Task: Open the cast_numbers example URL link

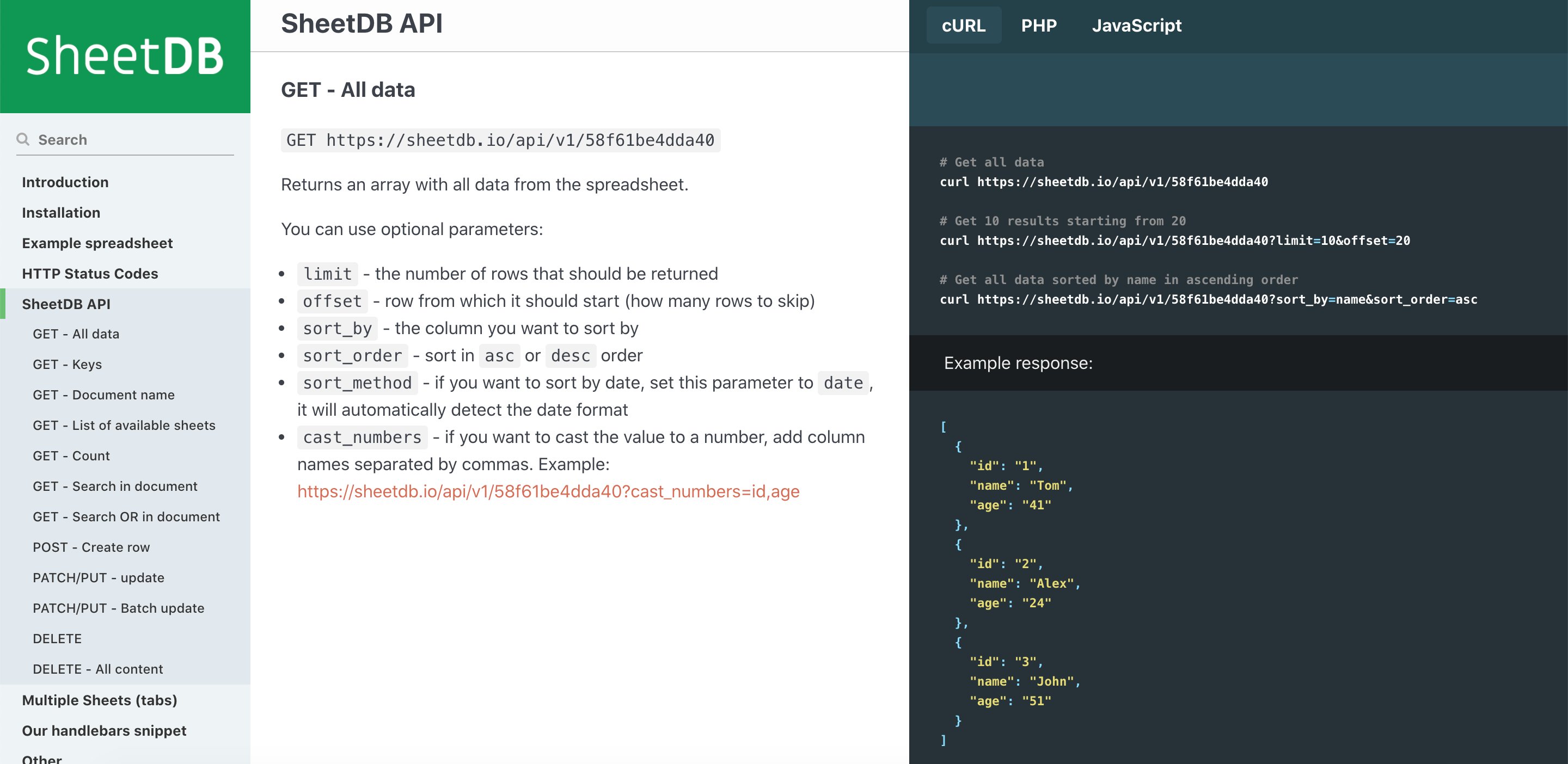Action: (x=548, y=491)
